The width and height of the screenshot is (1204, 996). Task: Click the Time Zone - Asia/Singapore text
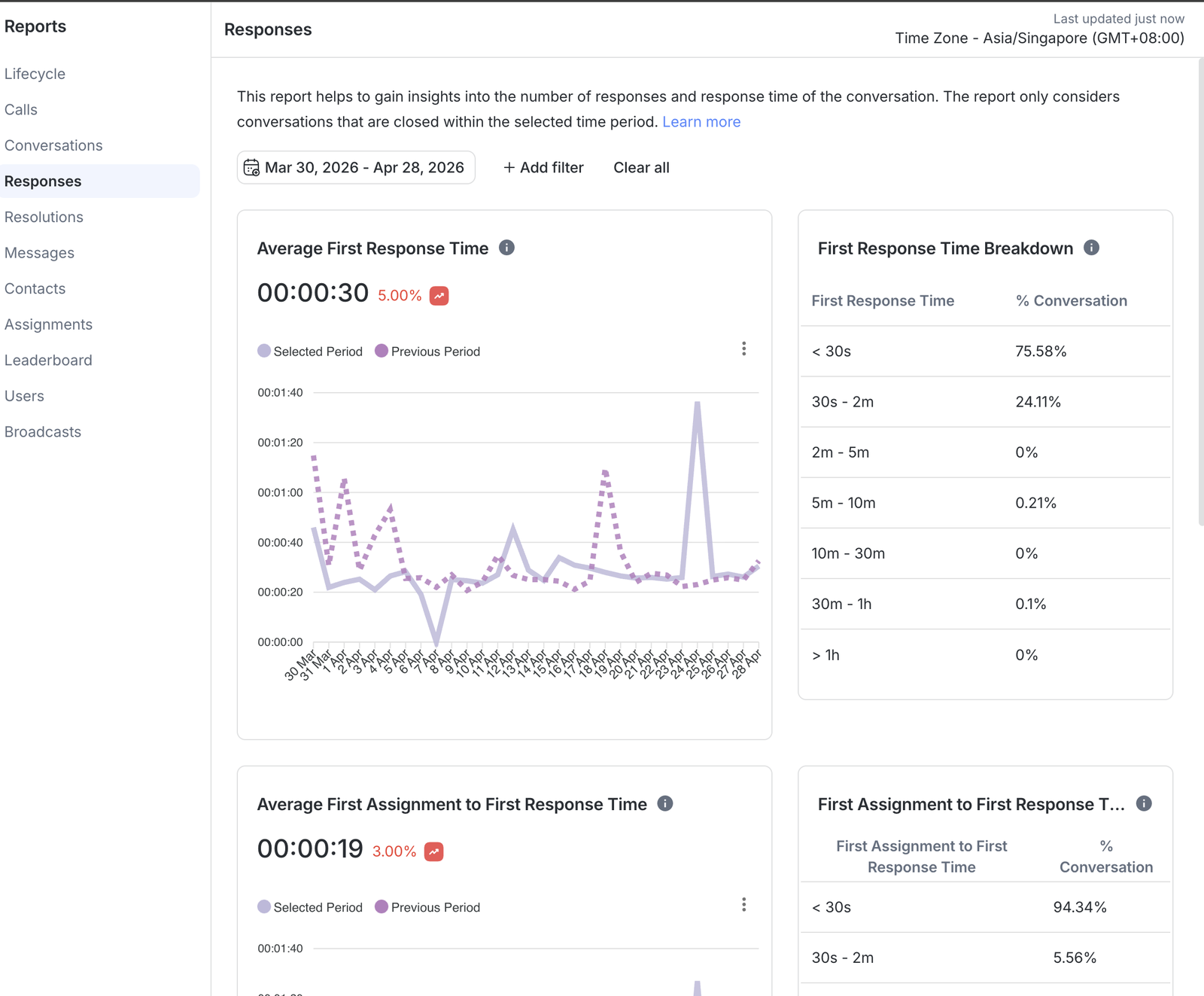point(1039,38)
